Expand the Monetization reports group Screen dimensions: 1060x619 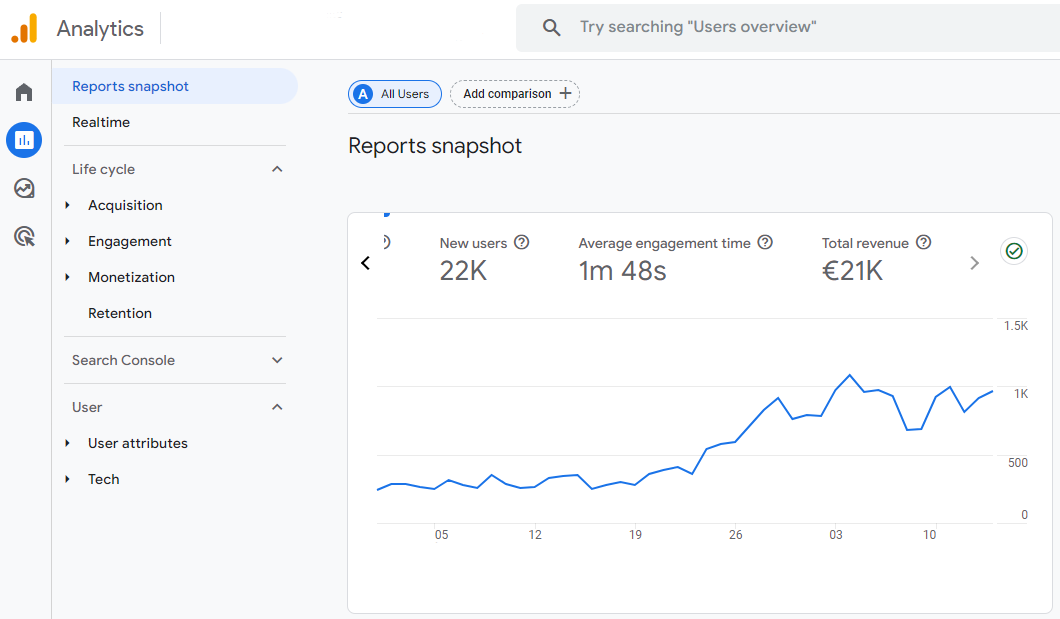point(68,278)
